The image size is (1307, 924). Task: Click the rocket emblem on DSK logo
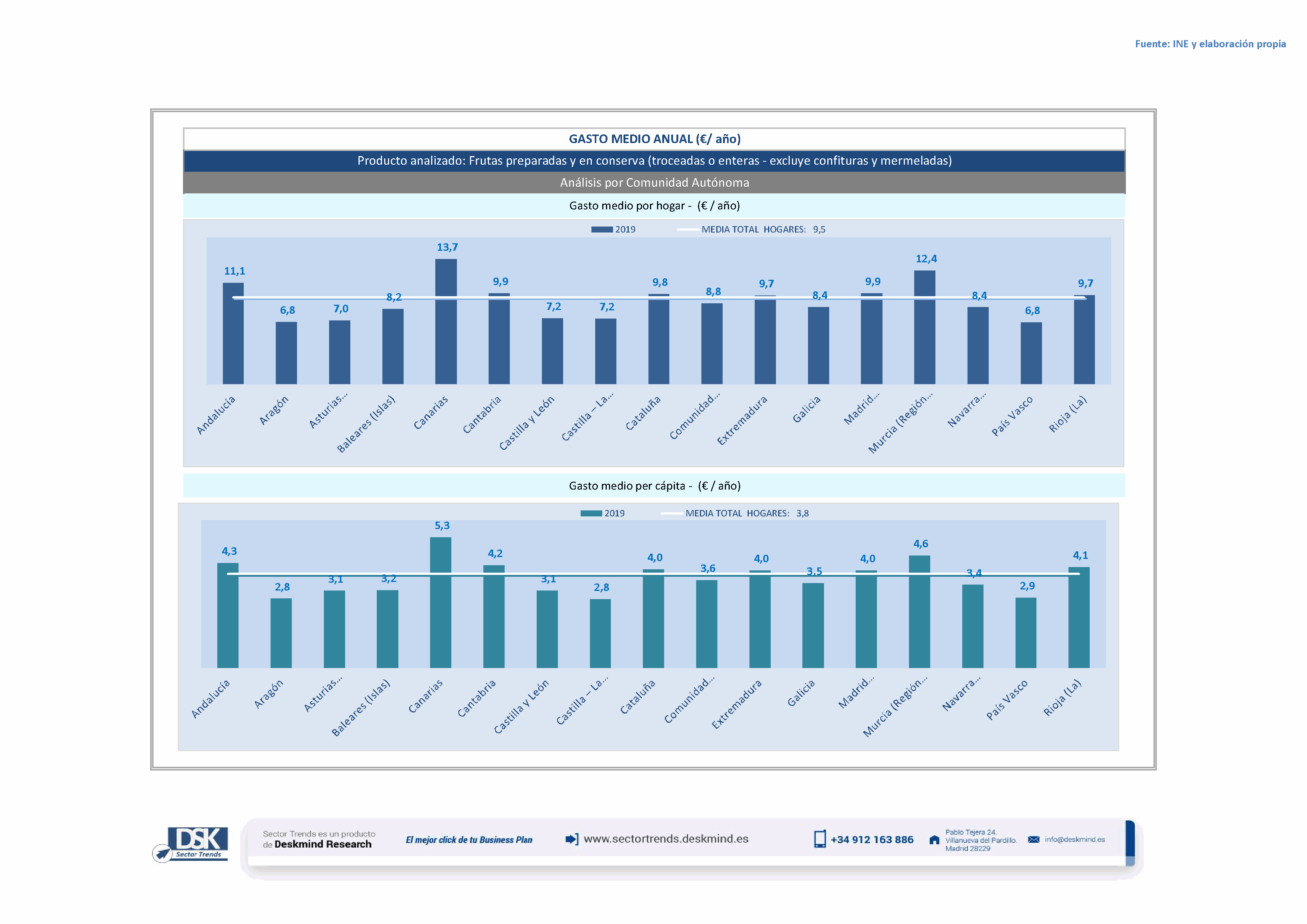click(162, 854)
